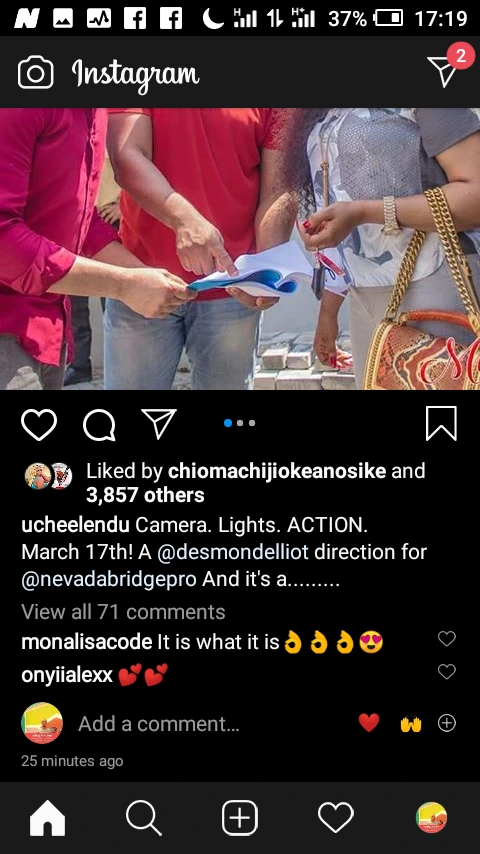Like the post with the heart icon
Screen dimensions: 480x854
pyautogui.click(x=39, y=424)
